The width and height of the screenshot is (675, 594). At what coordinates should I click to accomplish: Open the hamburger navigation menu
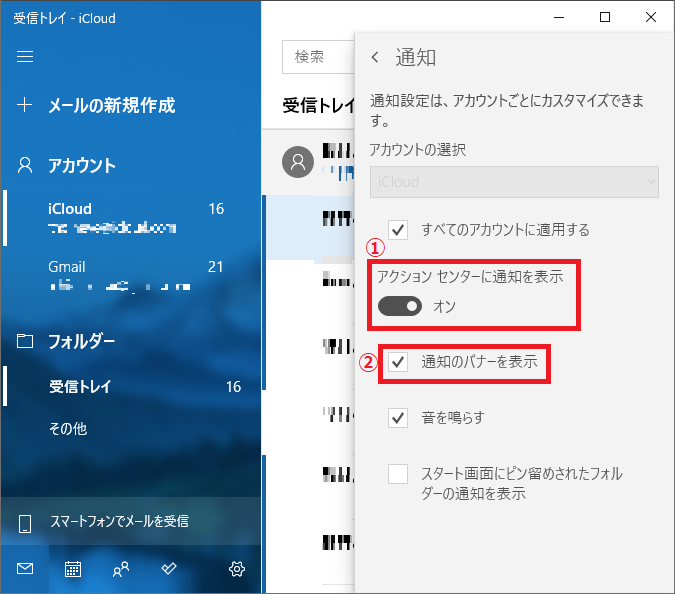25,56
